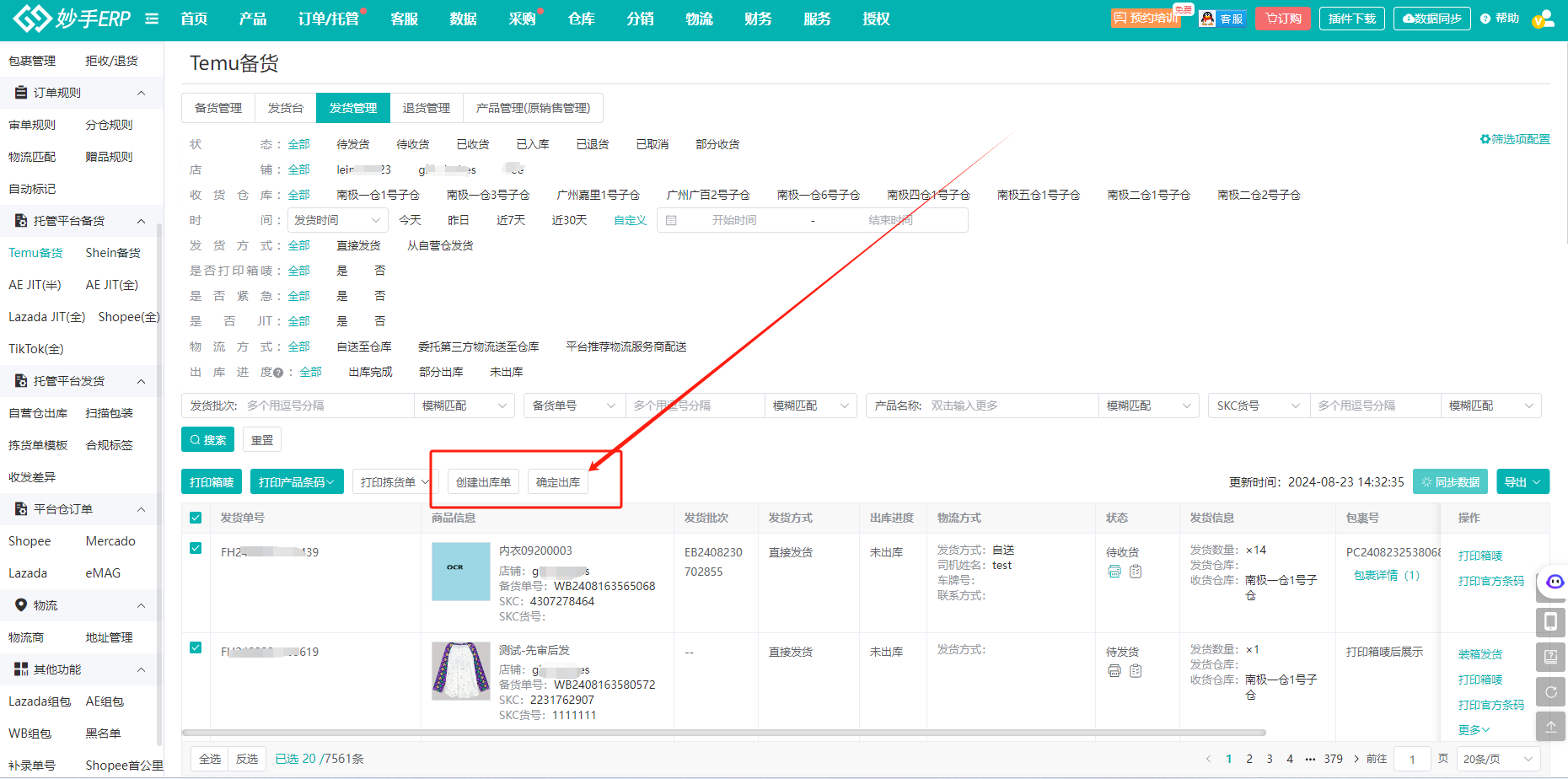Click the hamburger menu icon beside logo

point(152,19)
